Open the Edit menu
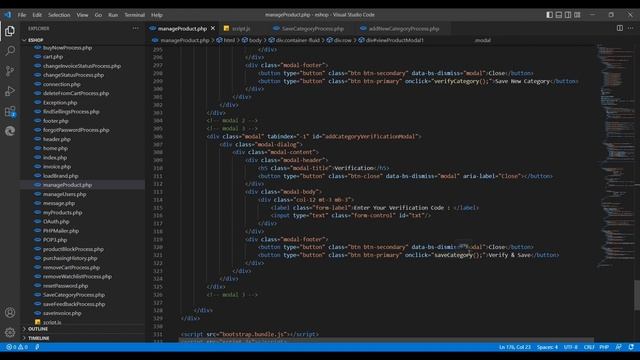 [37, 15]
